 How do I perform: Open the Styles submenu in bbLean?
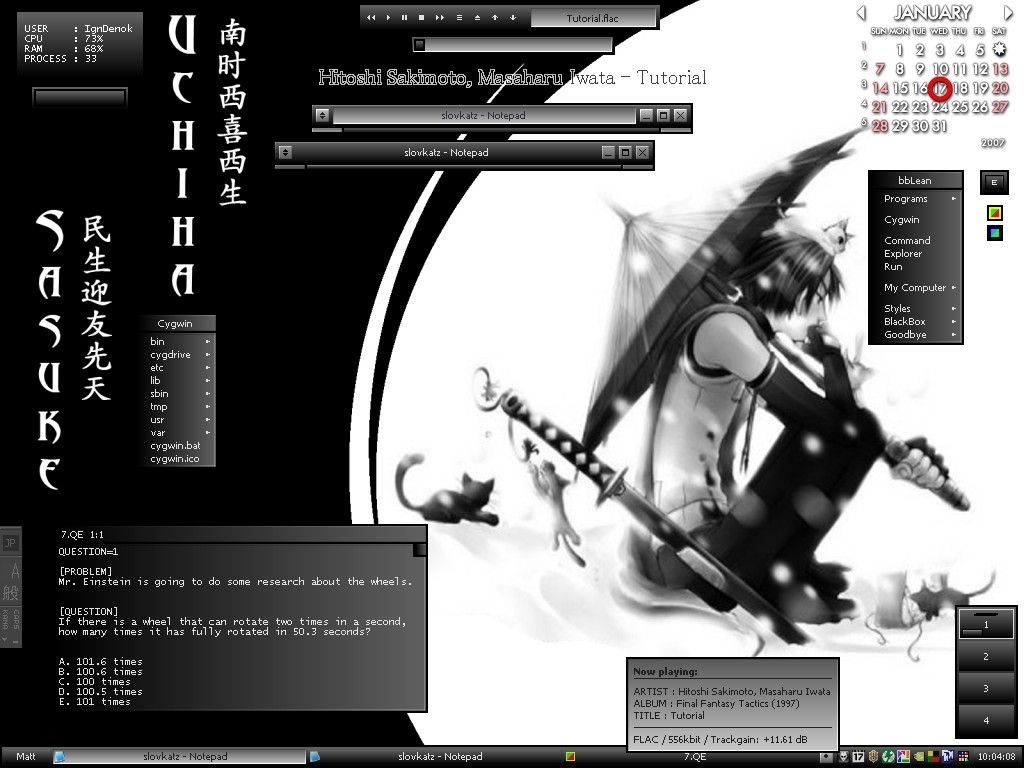click(916, 308)
